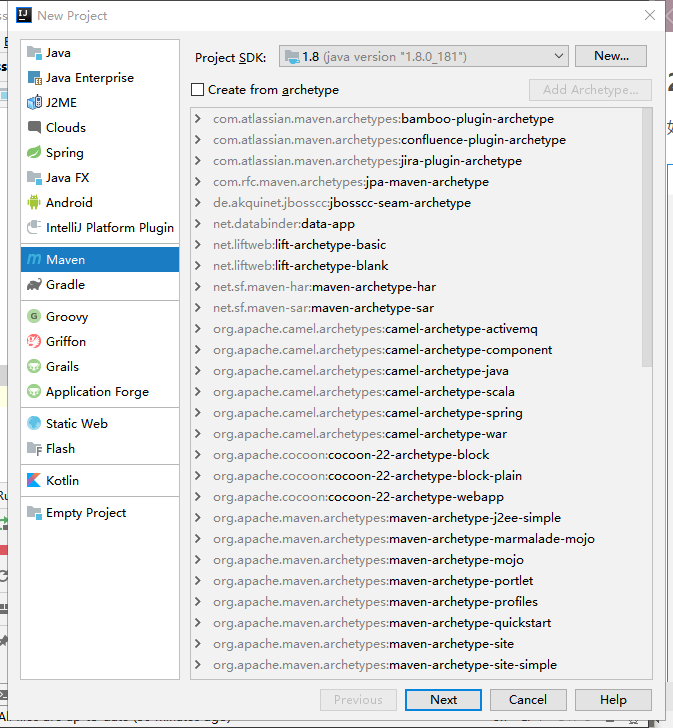The height and width of the screenshot is (728, 673).
Task: Expand jira-plugin-archetype chevron
Action: tap(198, 161)
